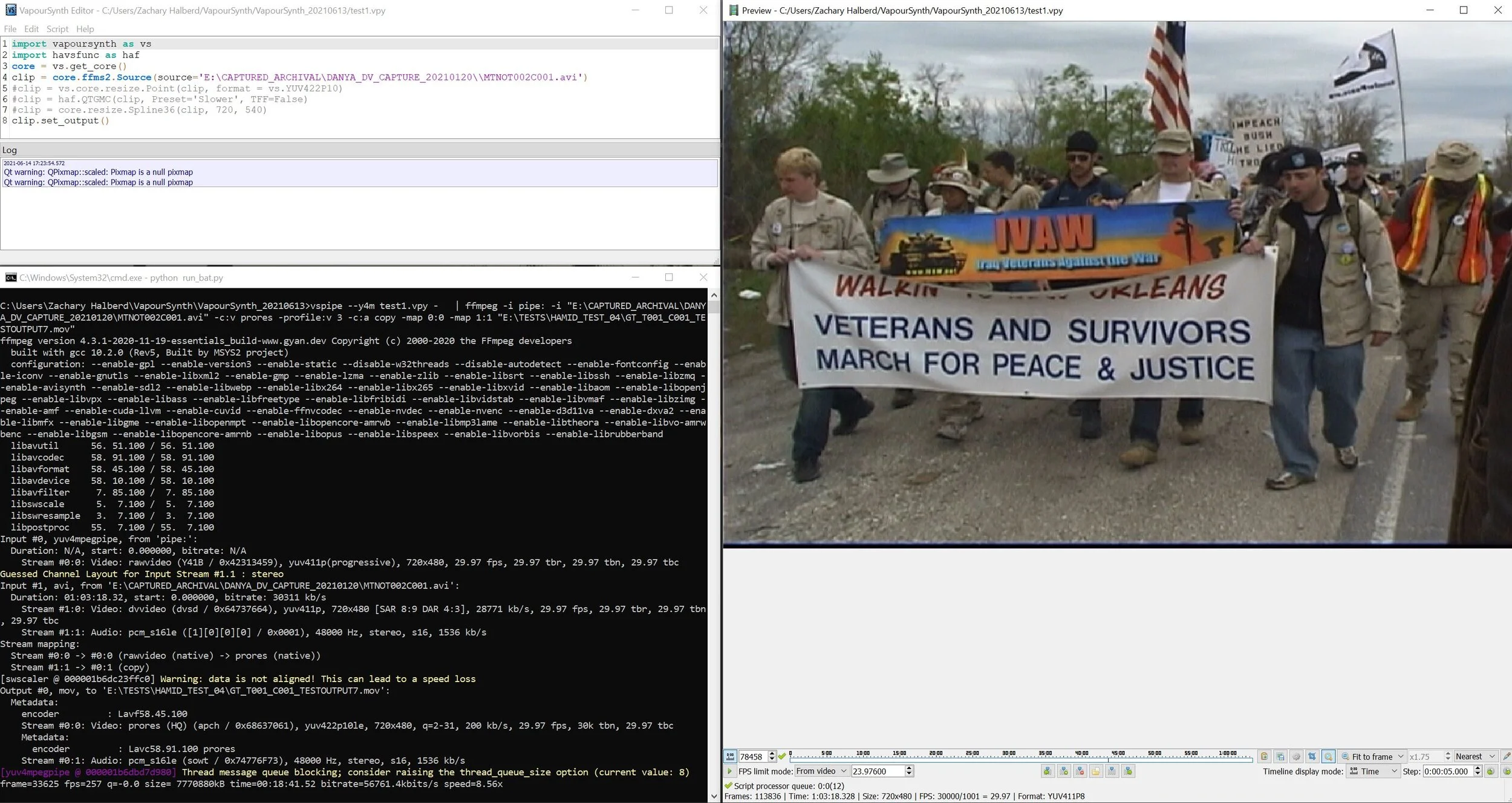Toggle the timeline time/frame display button
The width and height of the screenshot is (1512, 803).
(x=731, y=756)
